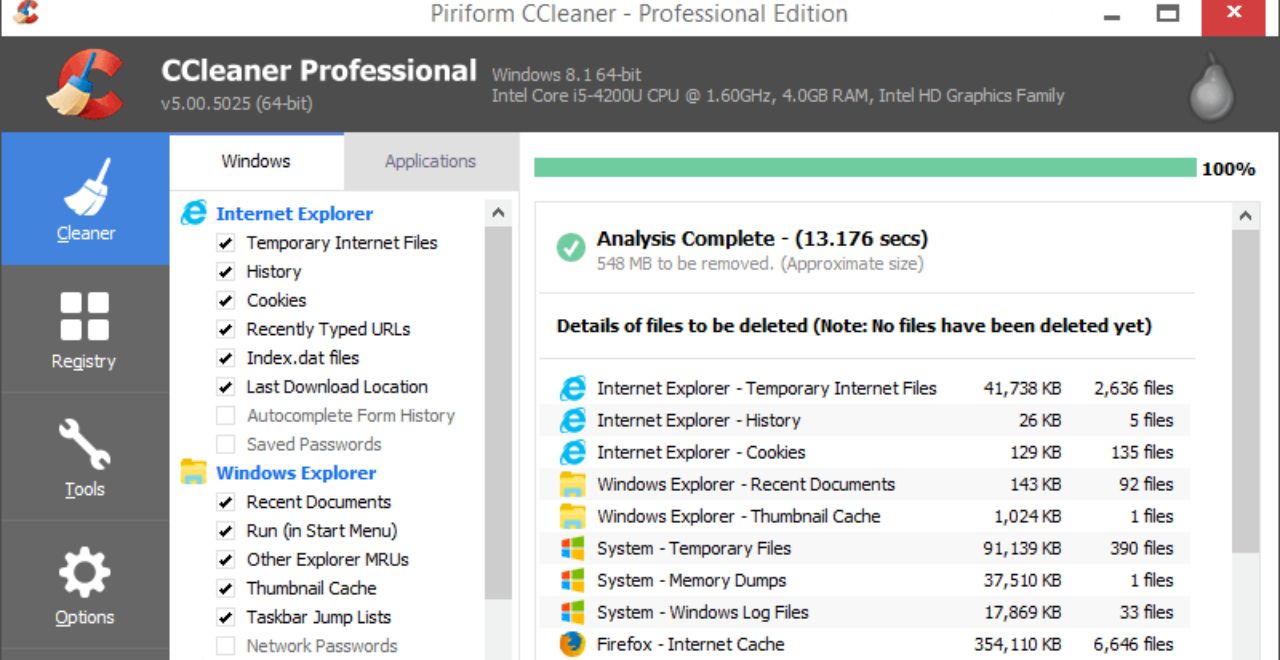Enable Saved Passwords checkbox
The width and height of the screenshot is (1280, 660).
click(x=226, y=444)
